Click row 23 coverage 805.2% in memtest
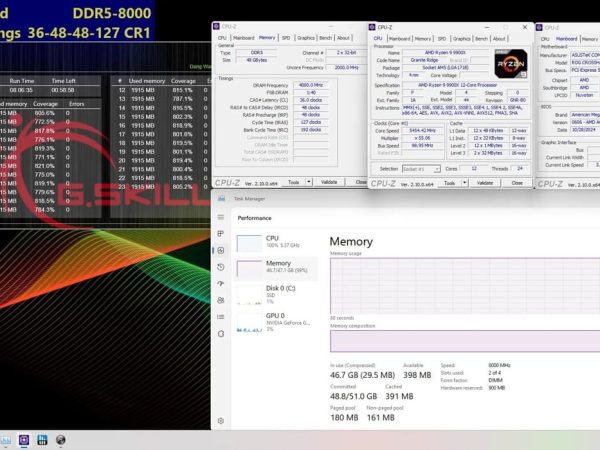 (183, 187)
